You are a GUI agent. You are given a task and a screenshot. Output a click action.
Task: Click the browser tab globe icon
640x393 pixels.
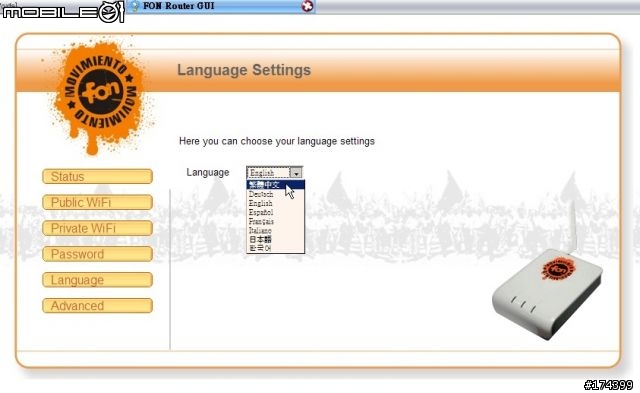click(x=135, y=6)
